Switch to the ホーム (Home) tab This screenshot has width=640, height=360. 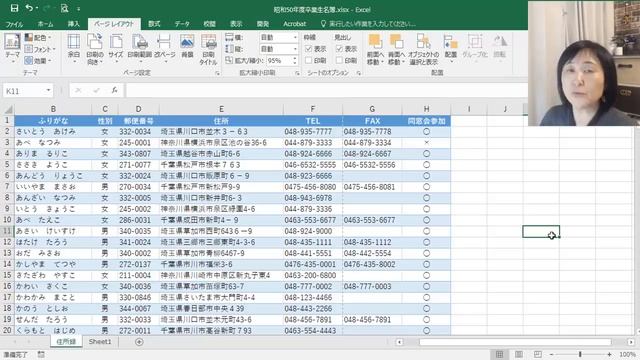[x=45, y=24]
